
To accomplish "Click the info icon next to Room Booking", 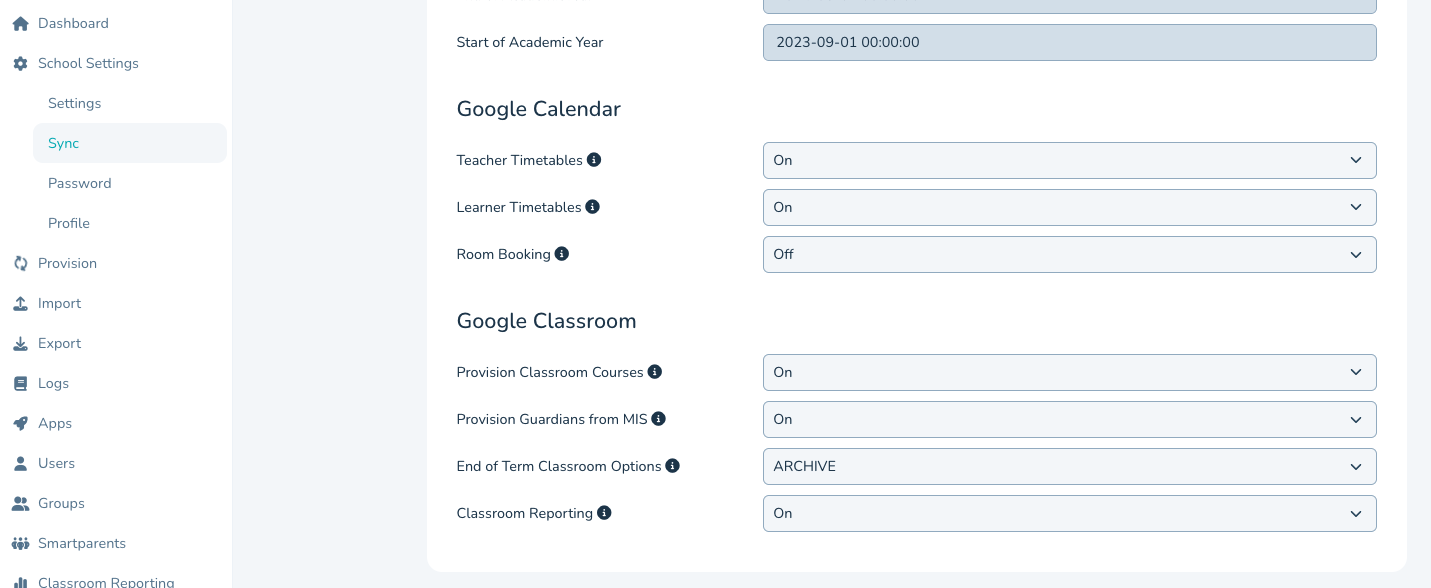I will pos(562,254).
